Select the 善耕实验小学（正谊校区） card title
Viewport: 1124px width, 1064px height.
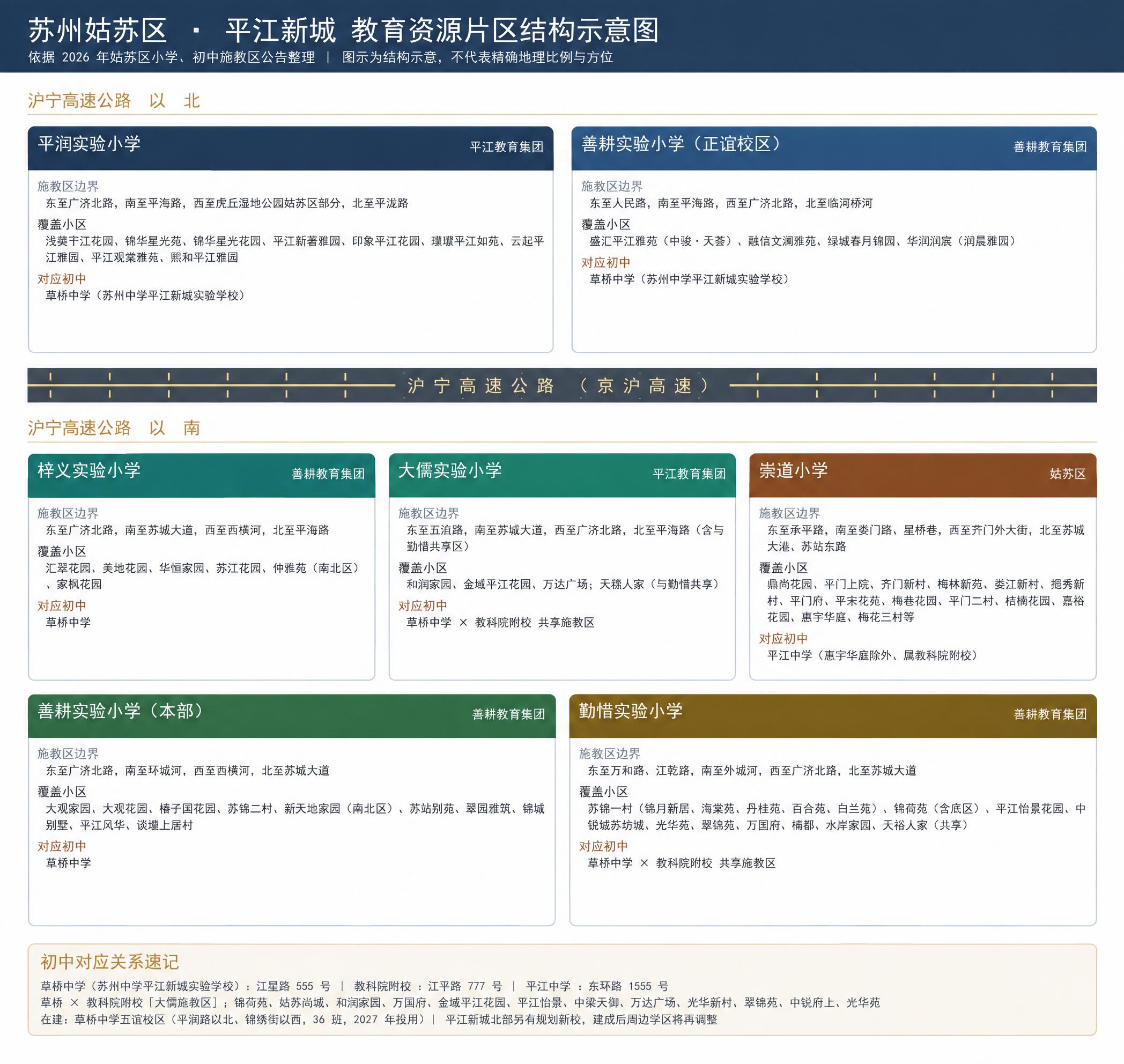[681, 144]
